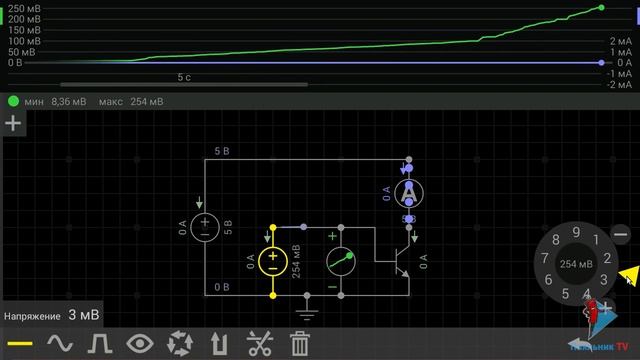Add a component with plus button

[13, 123]
